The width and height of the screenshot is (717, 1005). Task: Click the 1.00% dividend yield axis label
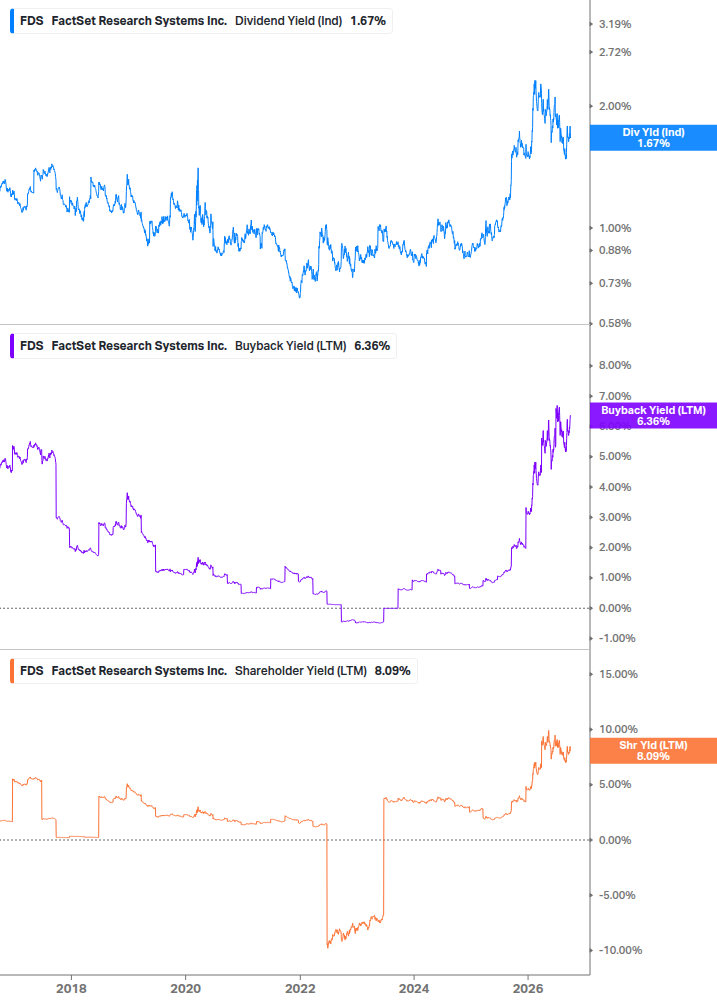[x=615, y=228]
